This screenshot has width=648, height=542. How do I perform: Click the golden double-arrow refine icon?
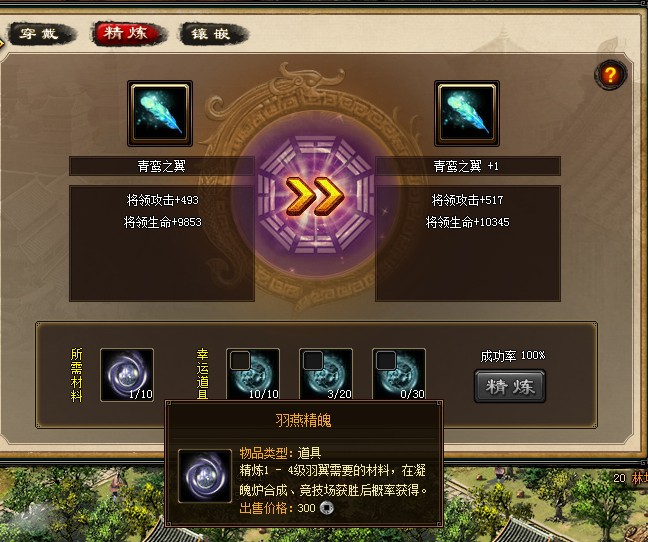coord(315,196)
